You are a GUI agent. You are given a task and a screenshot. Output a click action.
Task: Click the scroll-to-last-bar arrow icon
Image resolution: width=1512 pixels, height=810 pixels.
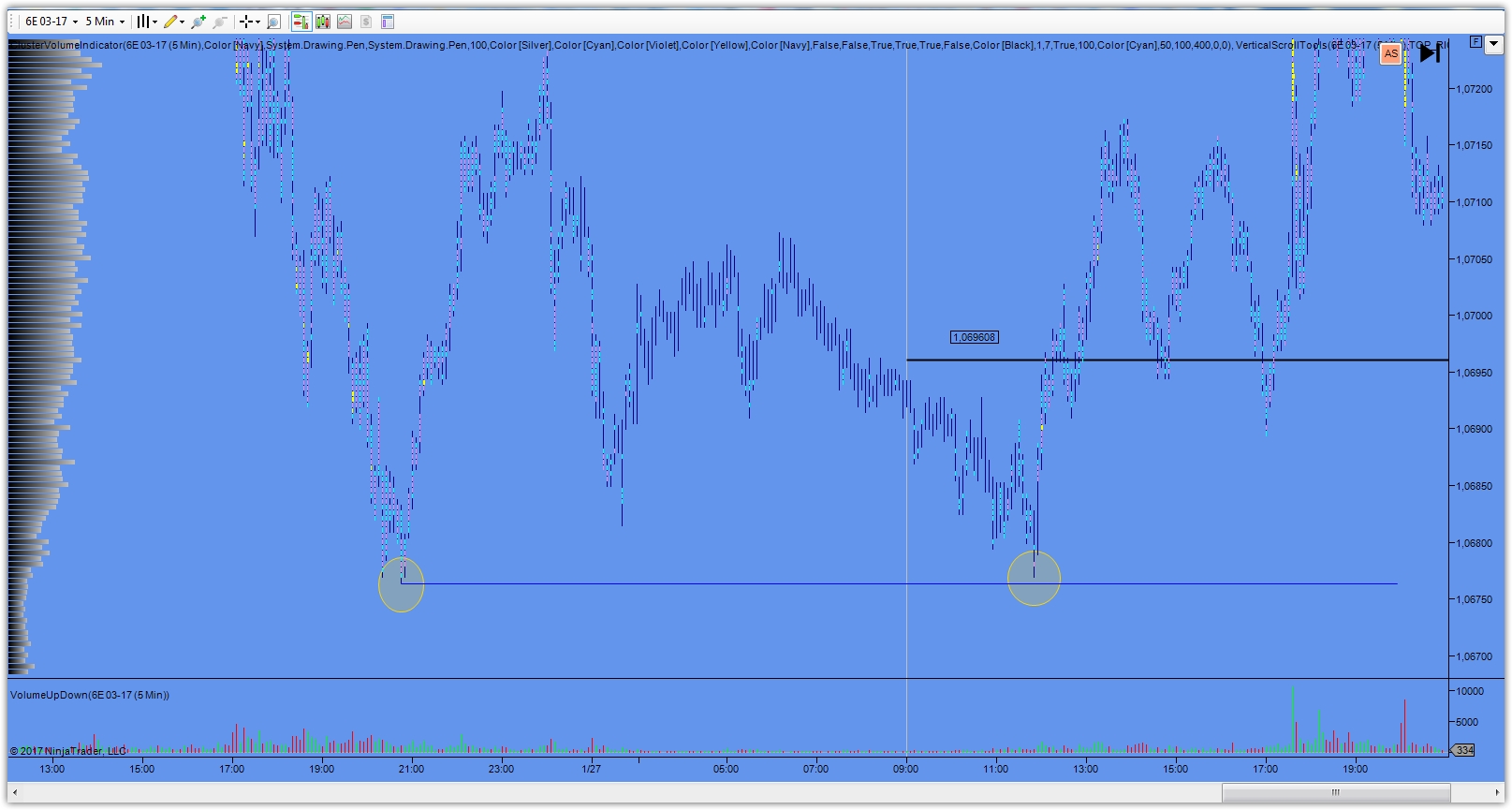pos(1430,53)
